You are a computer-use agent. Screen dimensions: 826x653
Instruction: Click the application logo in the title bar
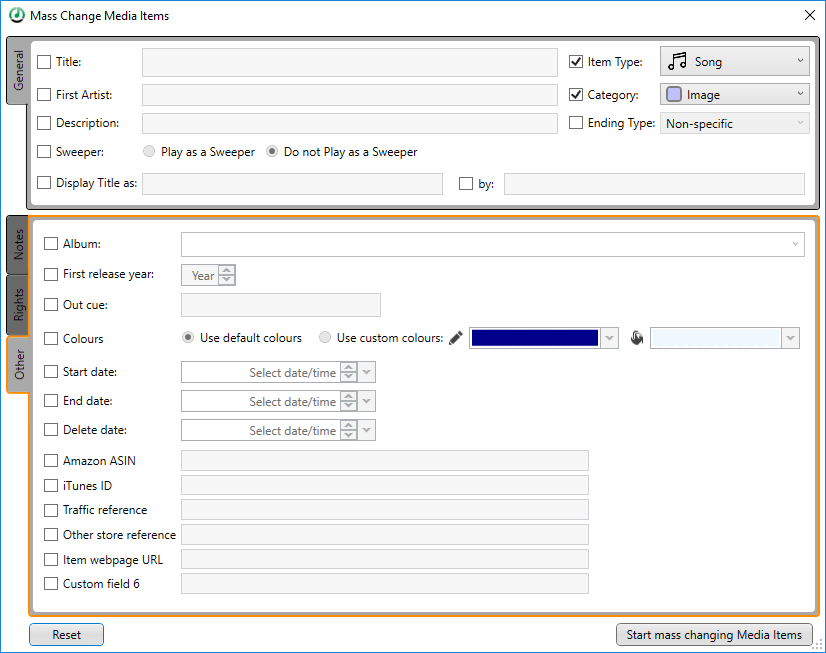(x=15, y=15)
